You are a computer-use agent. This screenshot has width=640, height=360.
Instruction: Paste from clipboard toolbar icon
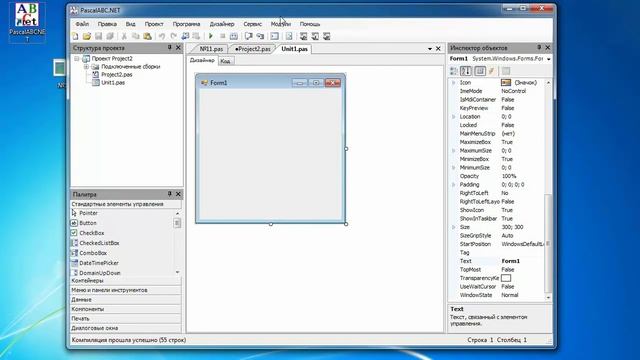pos(147,36)
